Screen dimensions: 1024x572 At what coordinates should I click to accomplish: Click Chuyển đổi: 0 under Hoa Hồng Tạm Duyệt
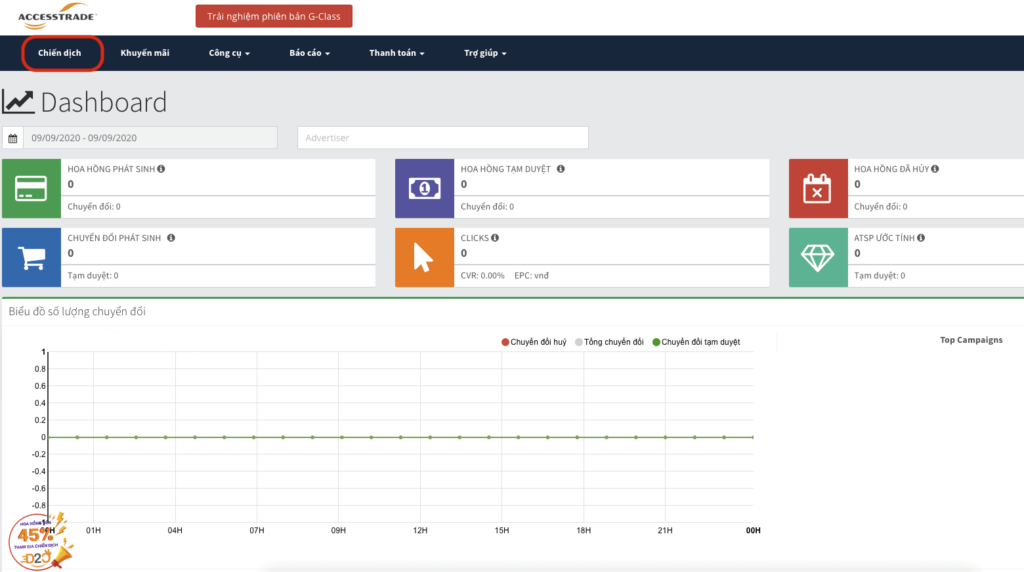tap(487, 206)
